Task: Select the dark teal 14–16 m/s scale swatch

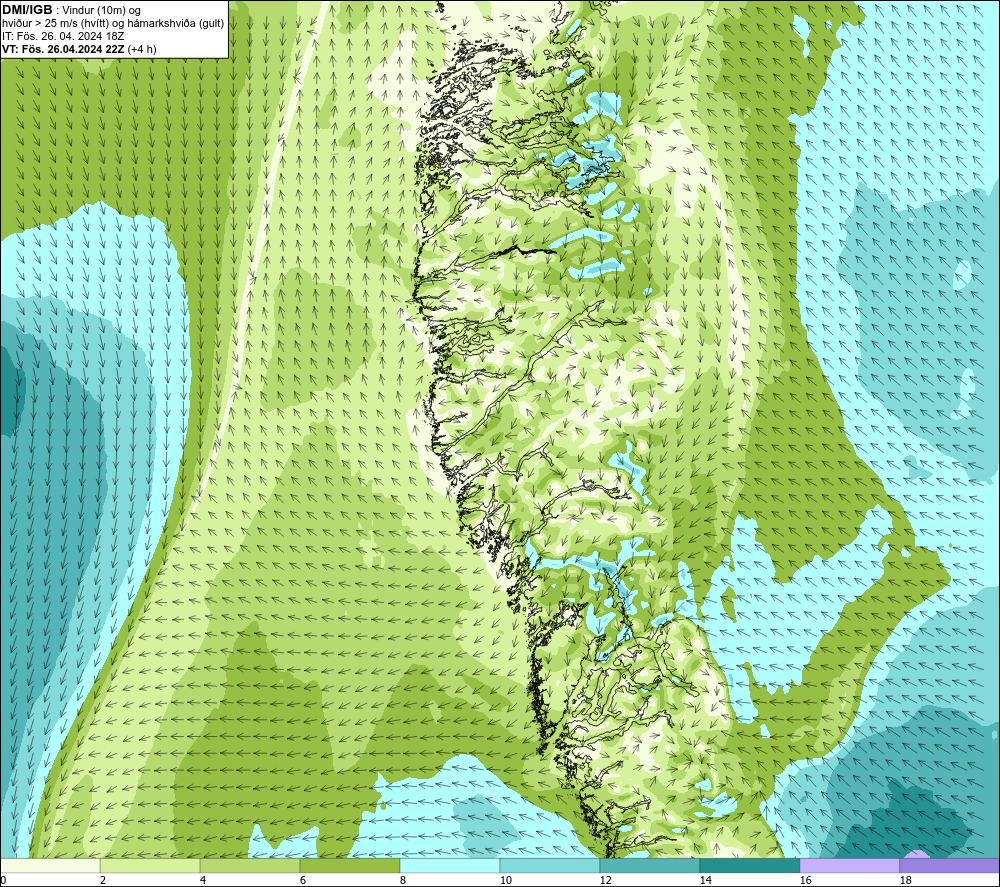Action: pyautogui.click(x=749, y=865)
